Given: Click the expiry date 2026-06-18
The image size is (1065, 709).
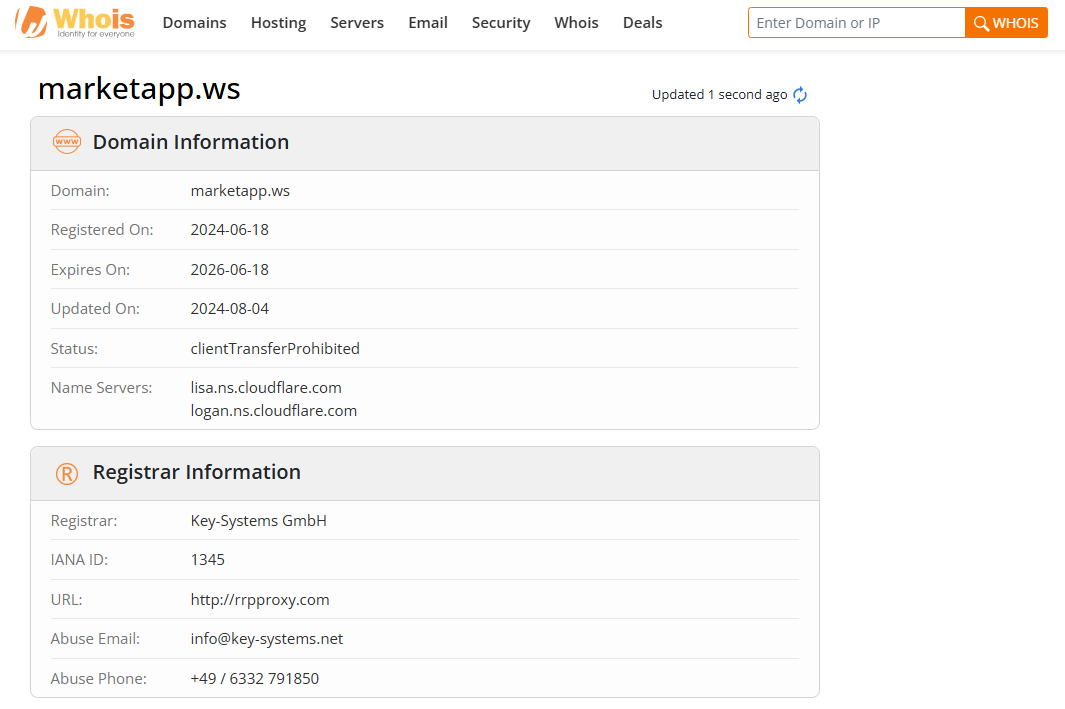Looking at the screenshot, I should [x=230, y=270].
